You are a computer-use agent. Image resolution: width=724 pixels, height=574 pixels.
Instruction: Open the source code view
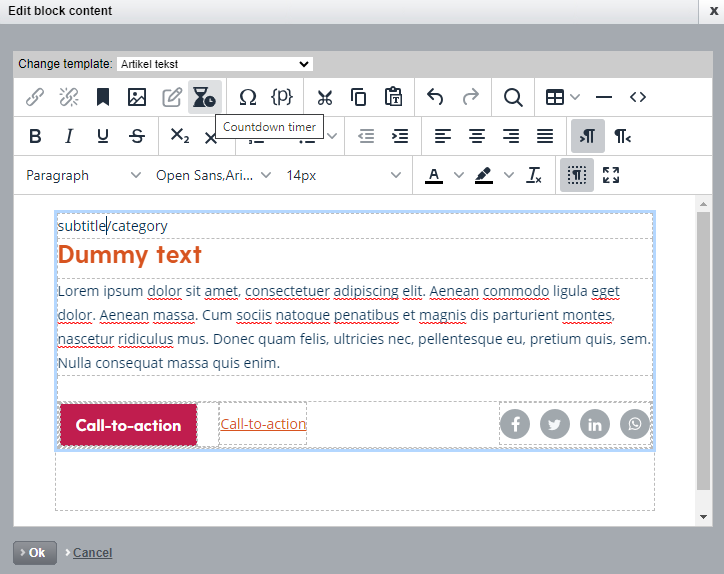638,97
